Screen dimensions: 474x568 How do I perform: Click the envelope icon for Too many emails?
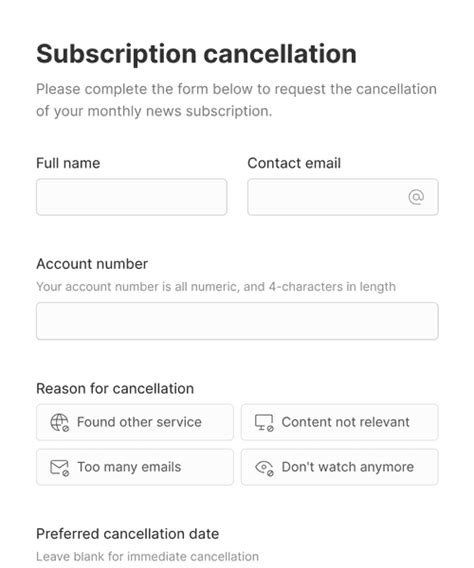(59, 467)
